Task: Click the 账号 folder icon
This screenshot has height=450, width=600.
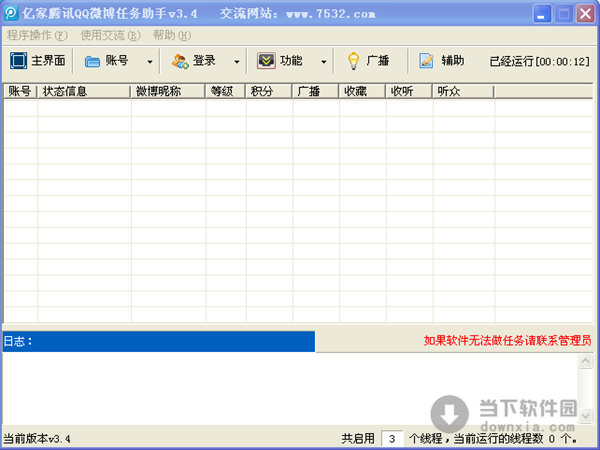Action: pyautogui.click(x=92, y=61)
